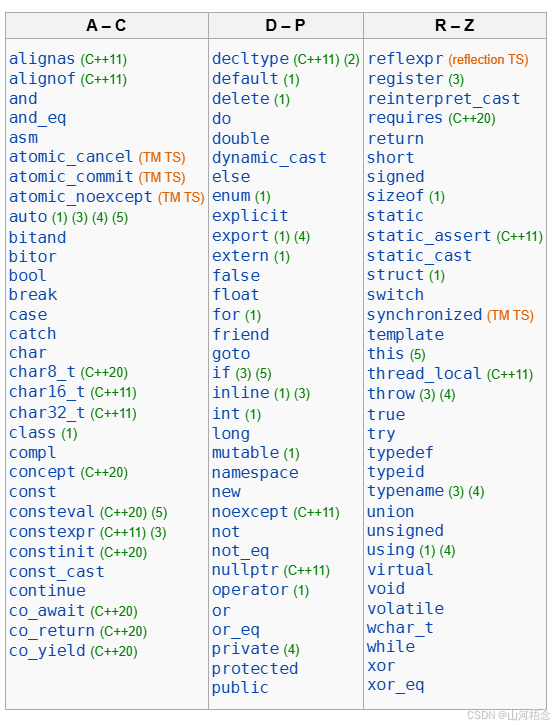Click the decltype keyword link

(250, 59)
